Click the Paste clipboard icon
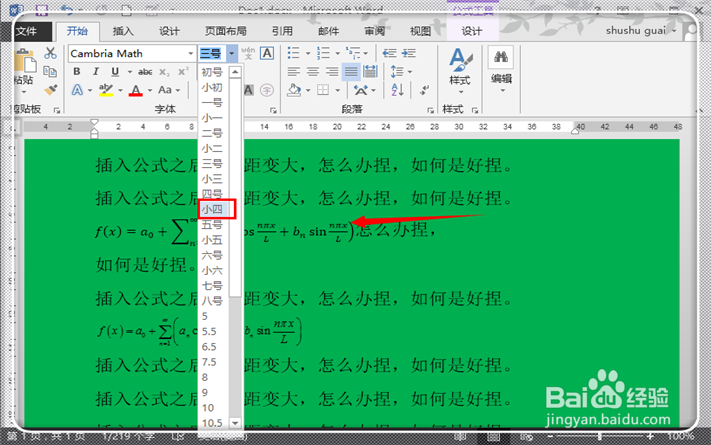 [24, 61]
